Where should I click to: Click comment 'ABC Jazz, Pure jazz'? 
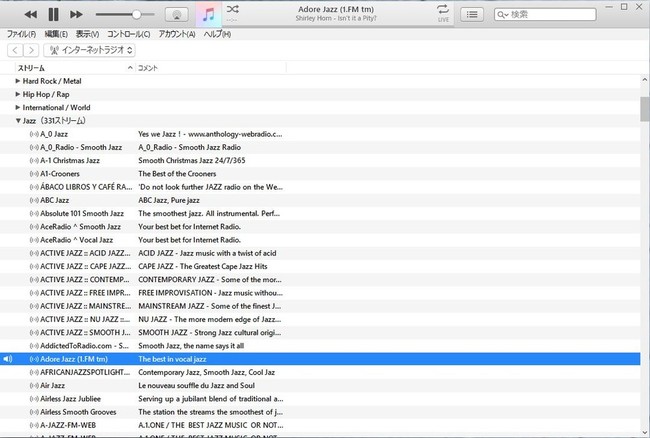169,200
